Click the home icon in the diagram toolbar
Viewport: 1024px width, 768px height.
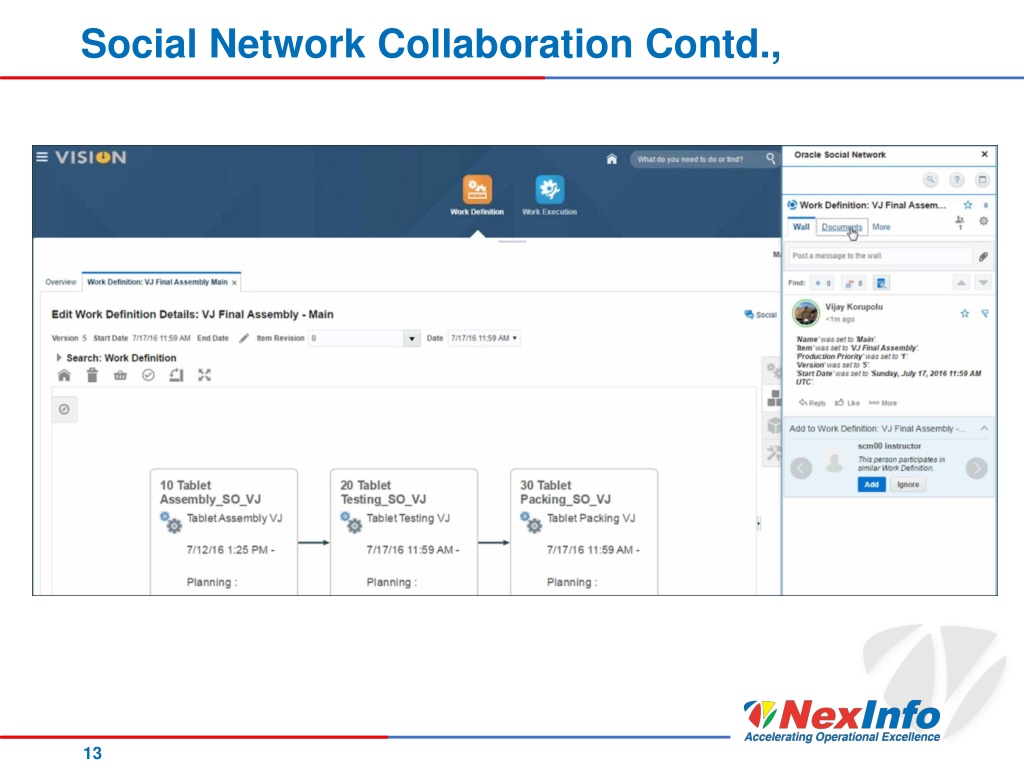tap(64, 375)
